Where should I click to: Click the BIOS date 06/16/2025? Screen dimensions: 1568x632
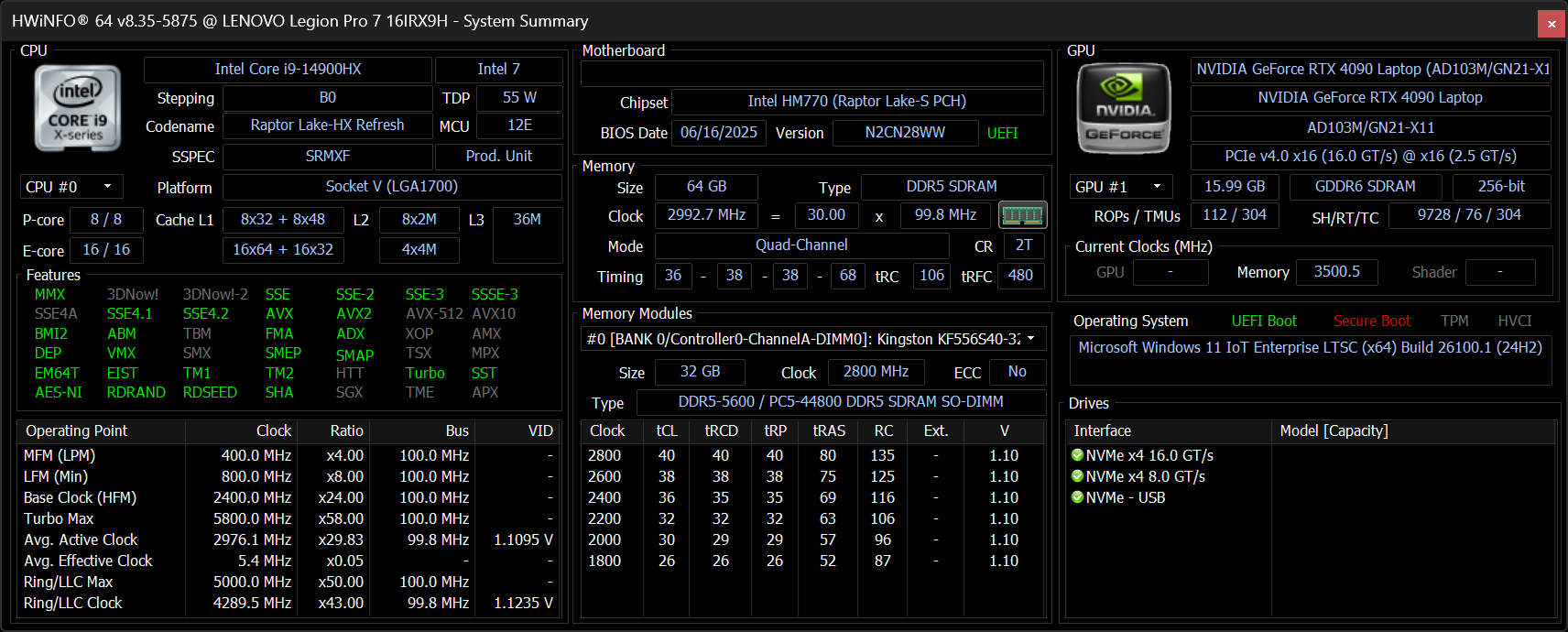click(x=719, y=133)
